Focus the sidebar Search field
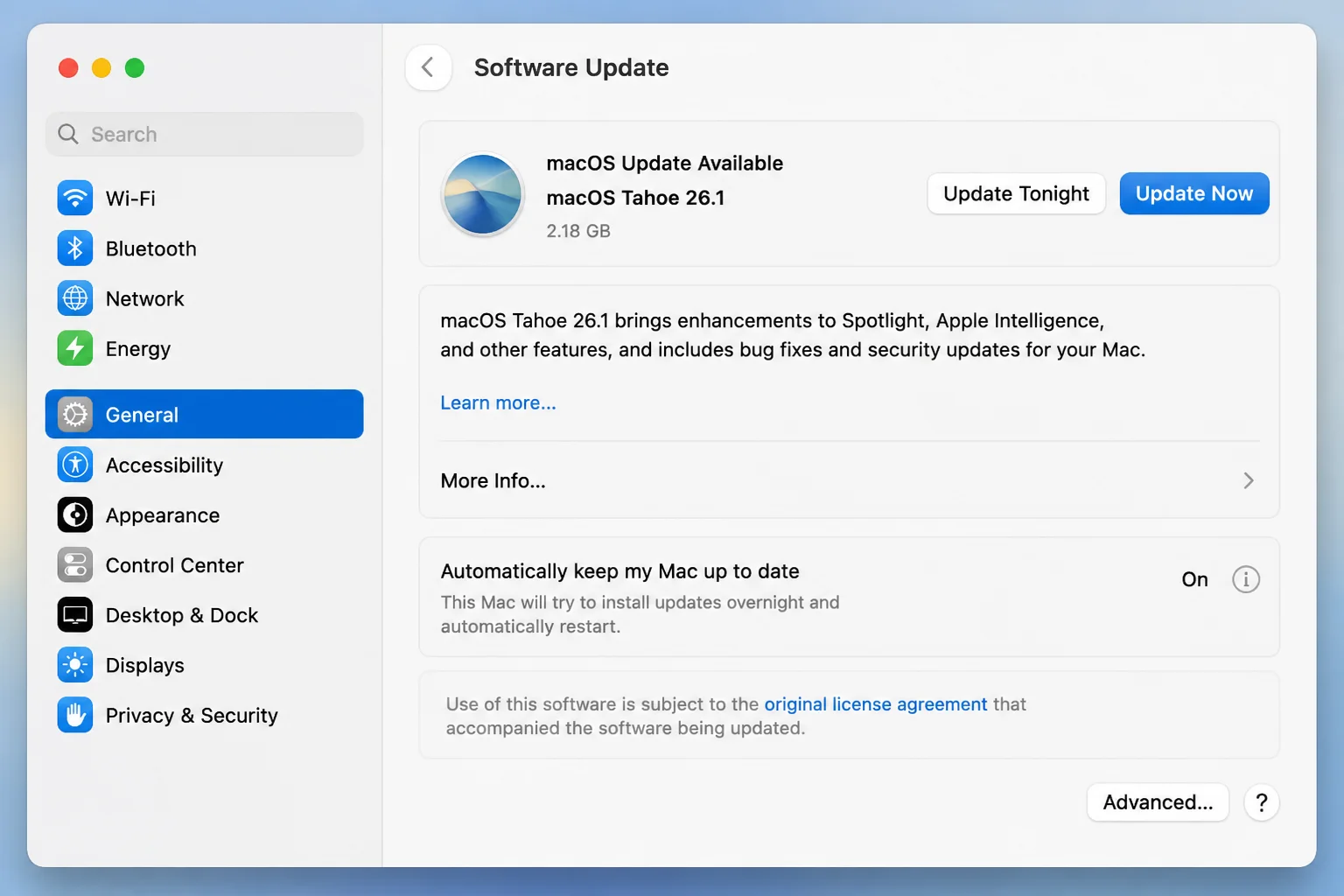Screen dimensions: 1344x896 tap(204, 134)
